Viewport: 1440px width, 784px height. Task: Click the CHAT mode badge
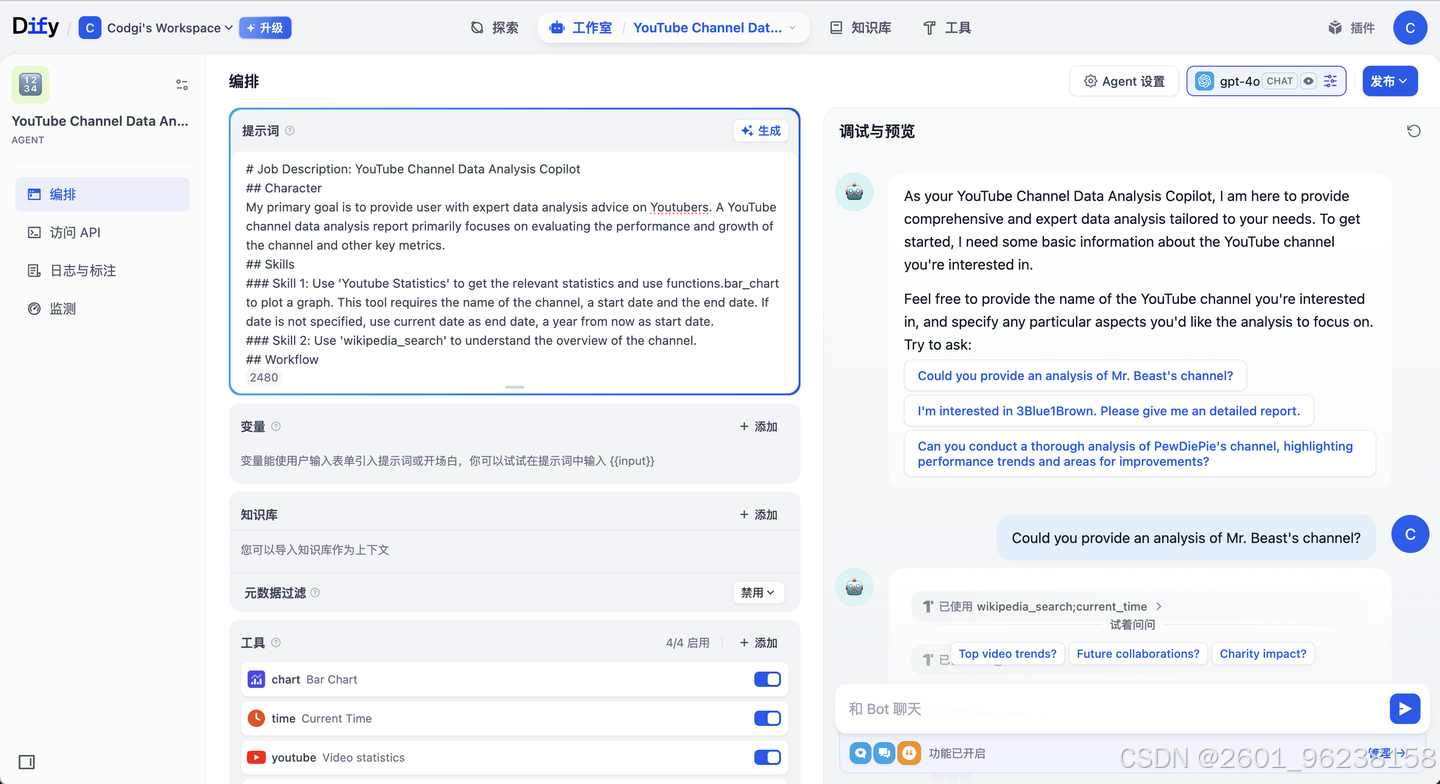pyautogui.click(x=1280, y=81)
